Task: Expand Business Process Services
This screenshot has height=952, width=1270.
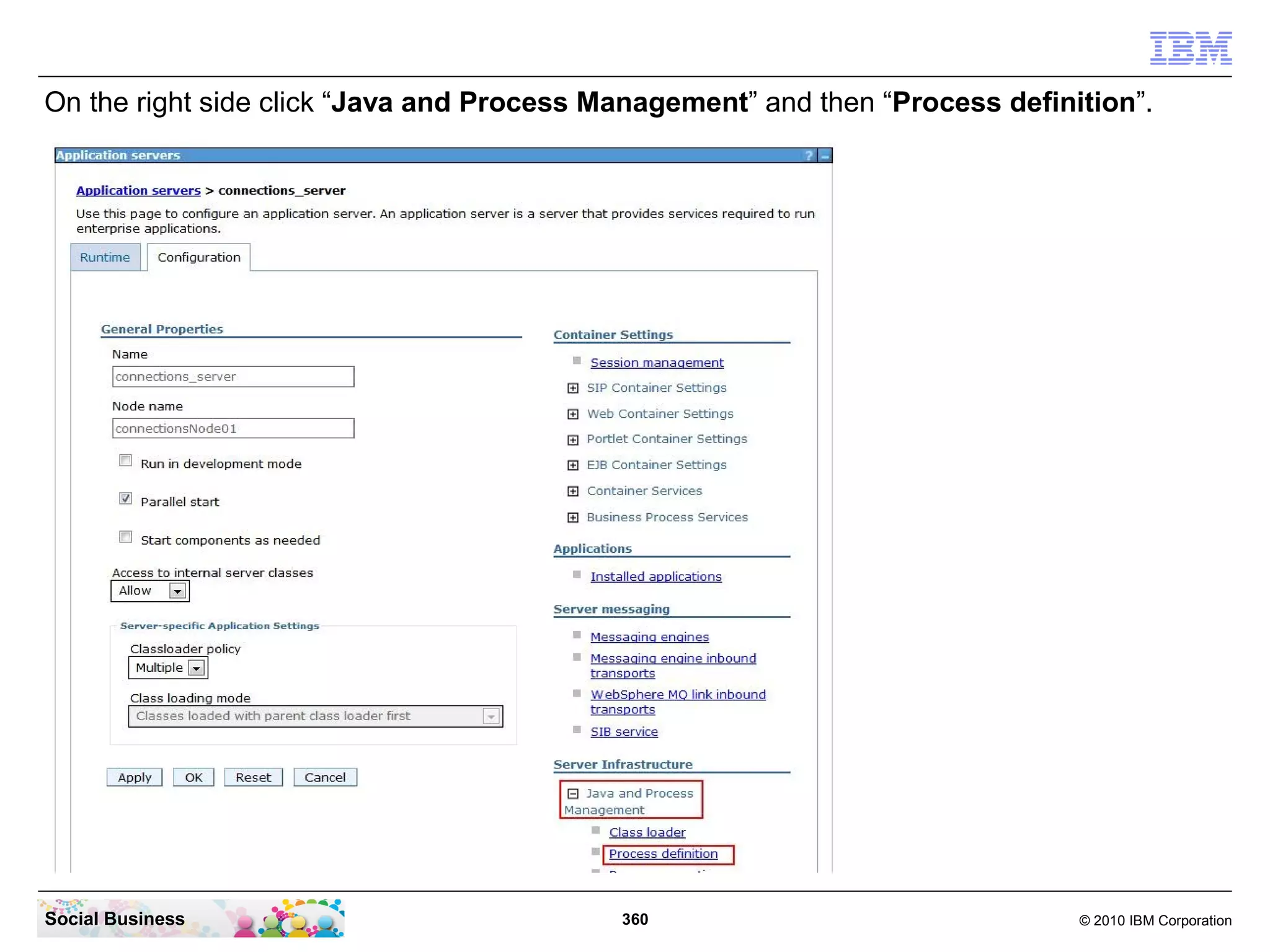Action: point(573,518)
